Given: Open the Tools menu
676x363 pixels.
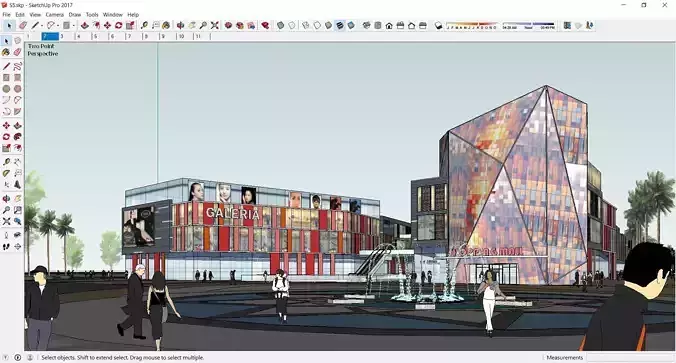Looking at the screenshot, I should click(x=92, y=14).
